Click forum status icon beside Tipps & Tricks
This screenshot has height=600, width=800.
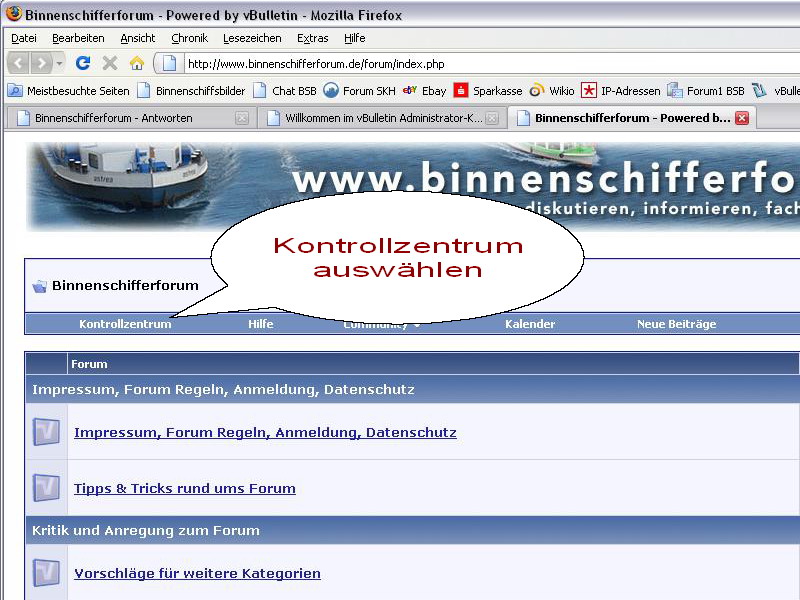click(46, 488)
